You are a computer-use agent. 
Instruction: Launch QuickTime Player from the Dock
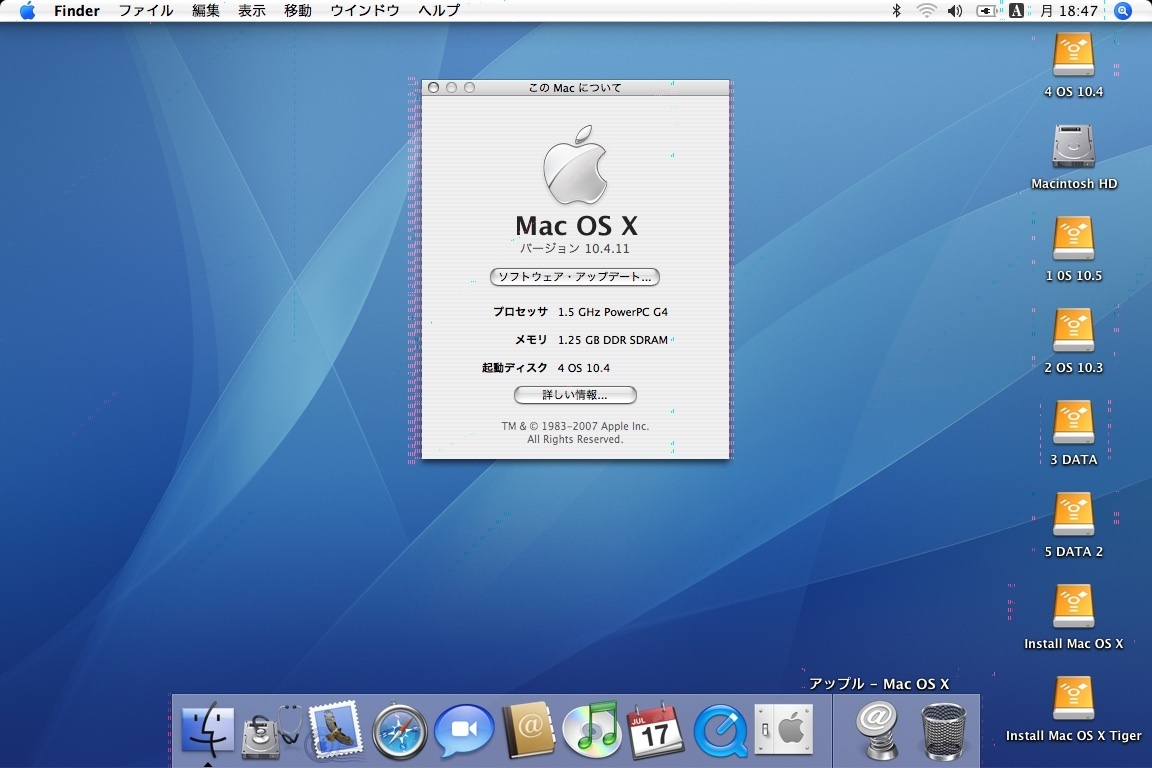click(x=721, y=731)
